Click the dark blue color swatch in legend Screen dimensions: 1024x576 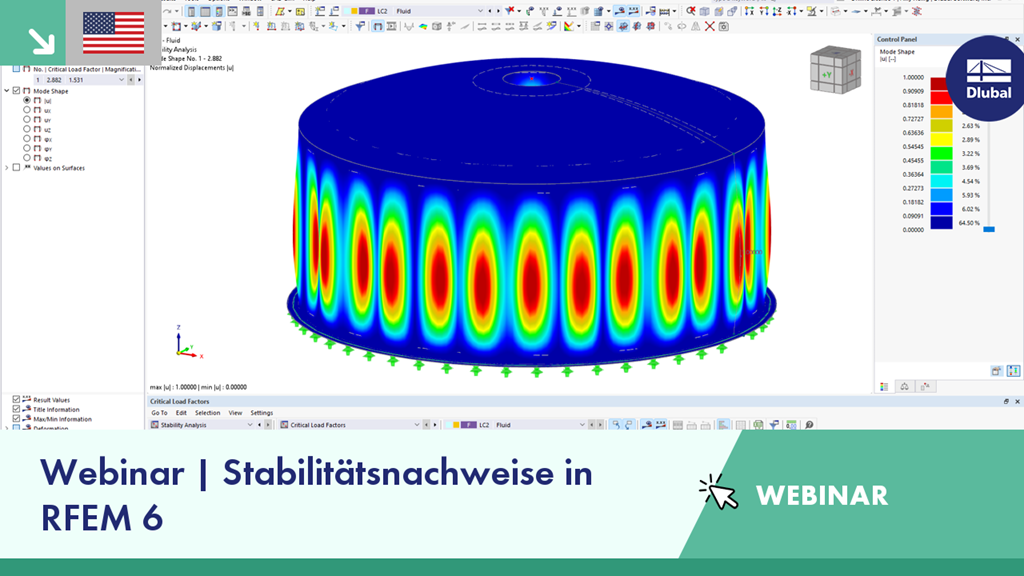(941, 223)
